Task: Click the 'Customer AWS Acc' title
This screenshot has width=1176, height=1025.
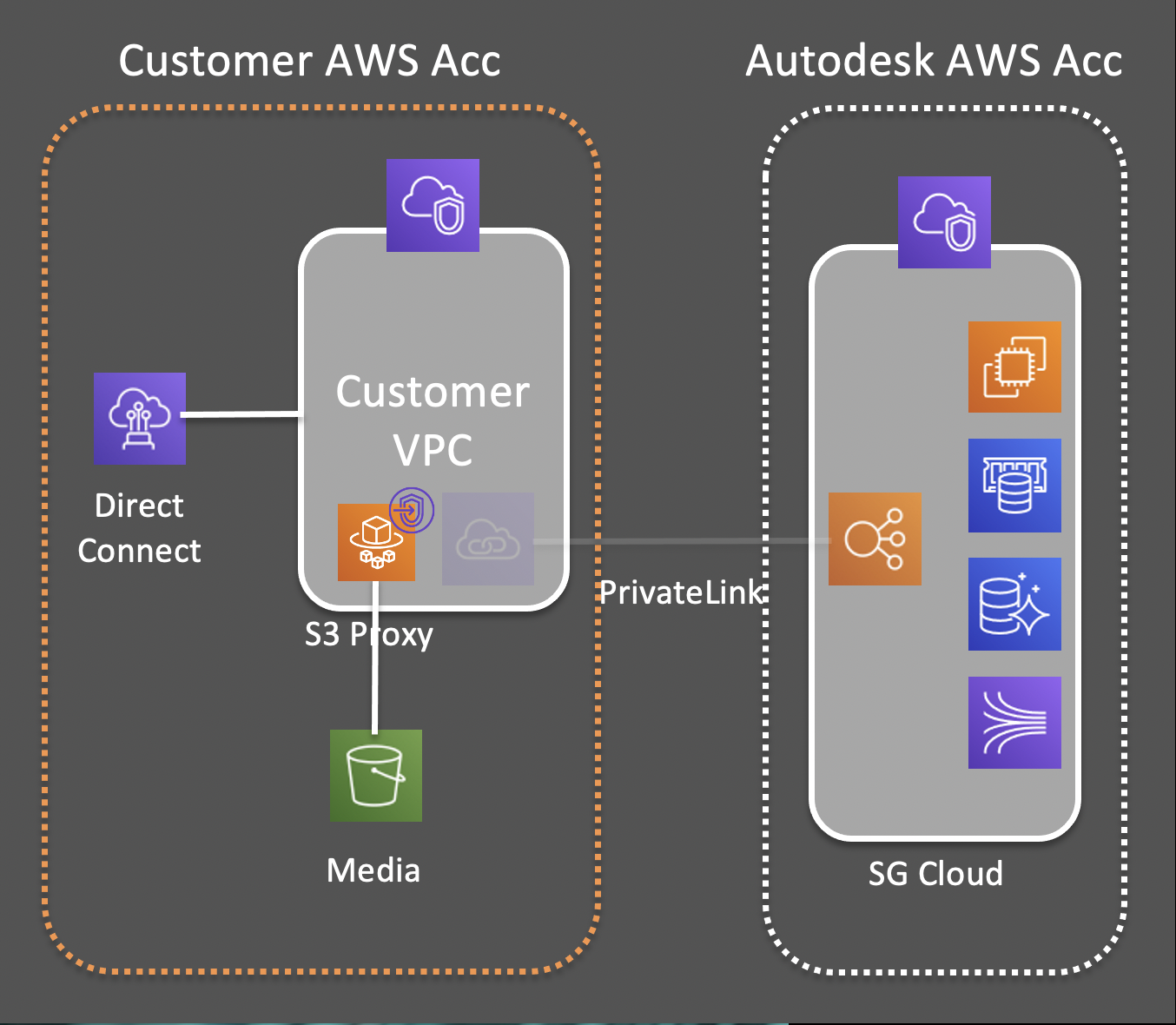Action: pyautogui.click(x=309, y=61)
